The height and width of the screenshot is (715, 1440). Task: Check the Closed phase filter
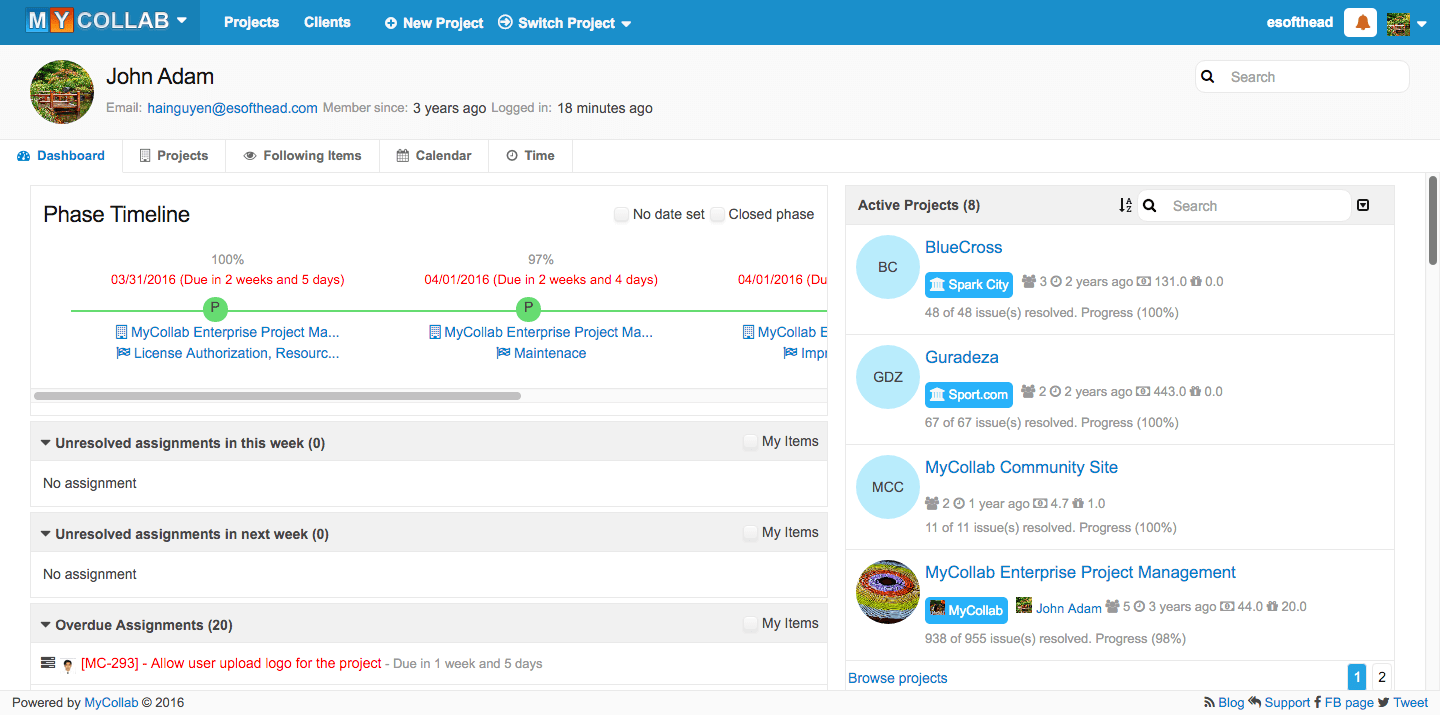[x=718, y=214]
